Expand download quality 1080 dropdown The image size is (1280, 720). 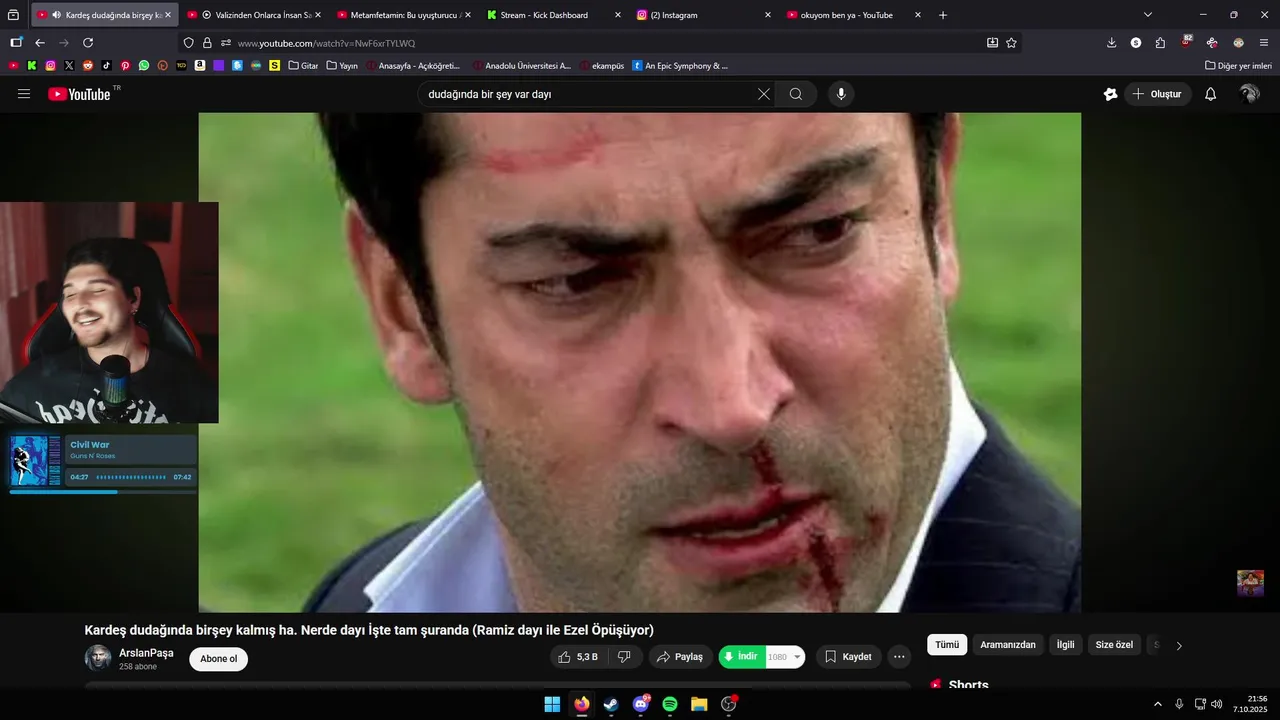(797, 657)
